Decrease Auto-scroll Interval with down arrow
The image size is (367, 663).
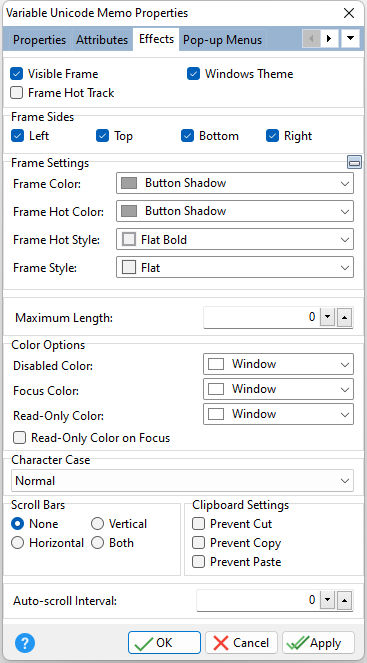point(327,600)
